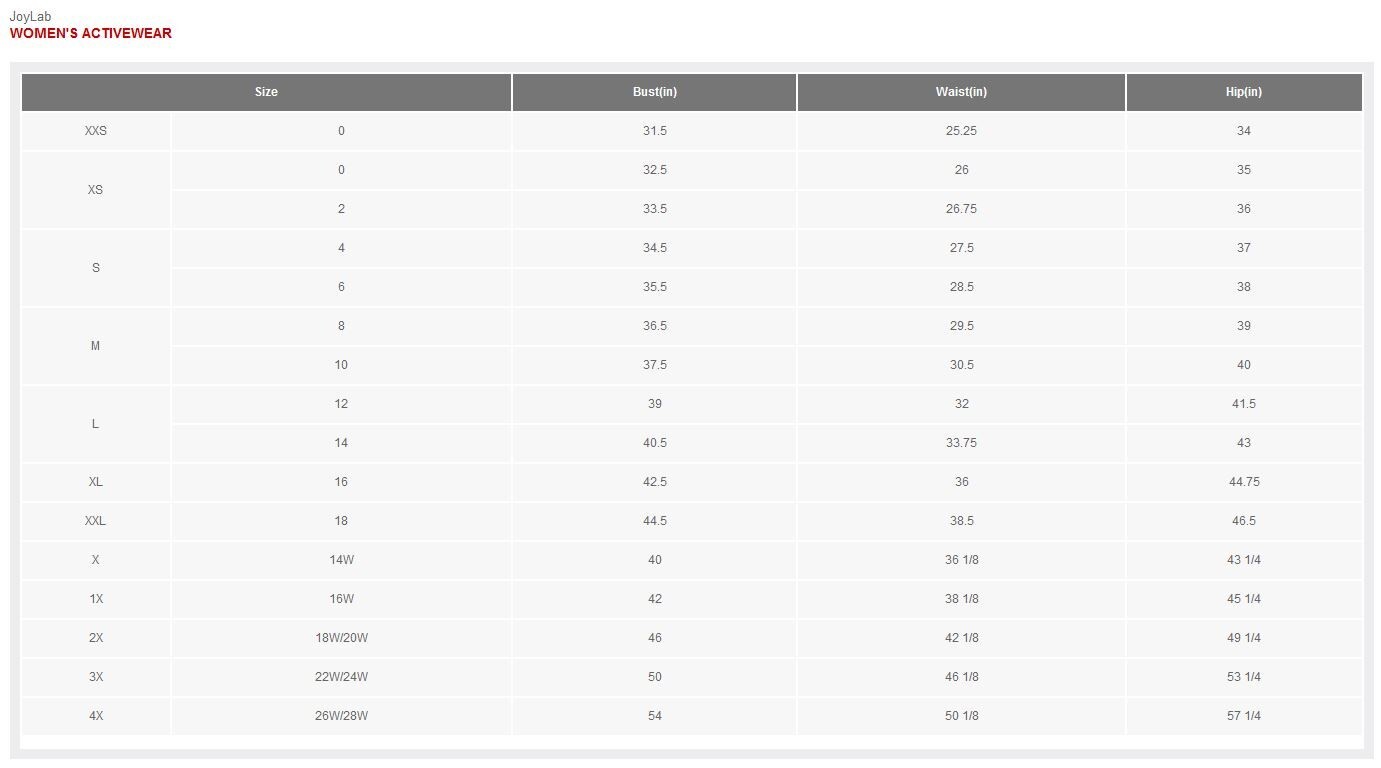The image size is (1381, 768).
Task: Select the XXL size row label
Action: (96, 521)
